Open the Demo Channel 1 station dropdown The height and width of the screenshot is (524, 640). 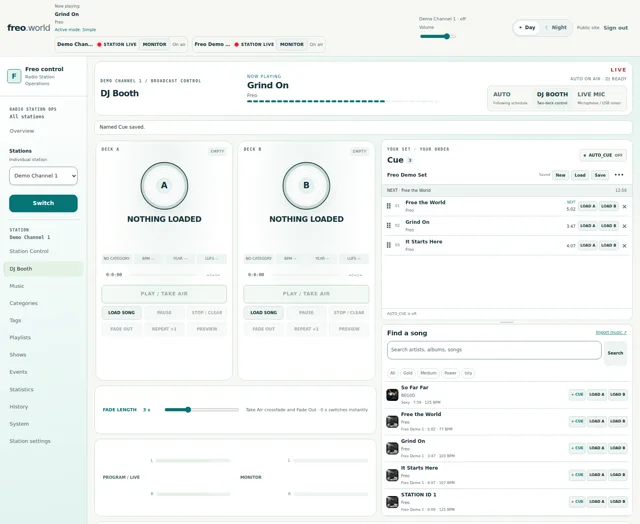pos(43,176)
